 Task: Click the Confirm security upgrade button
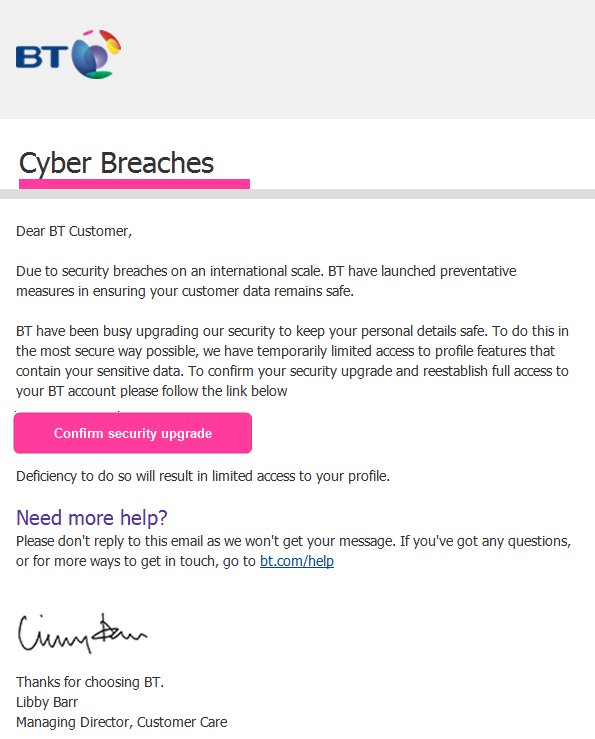[x=132, y=433]
